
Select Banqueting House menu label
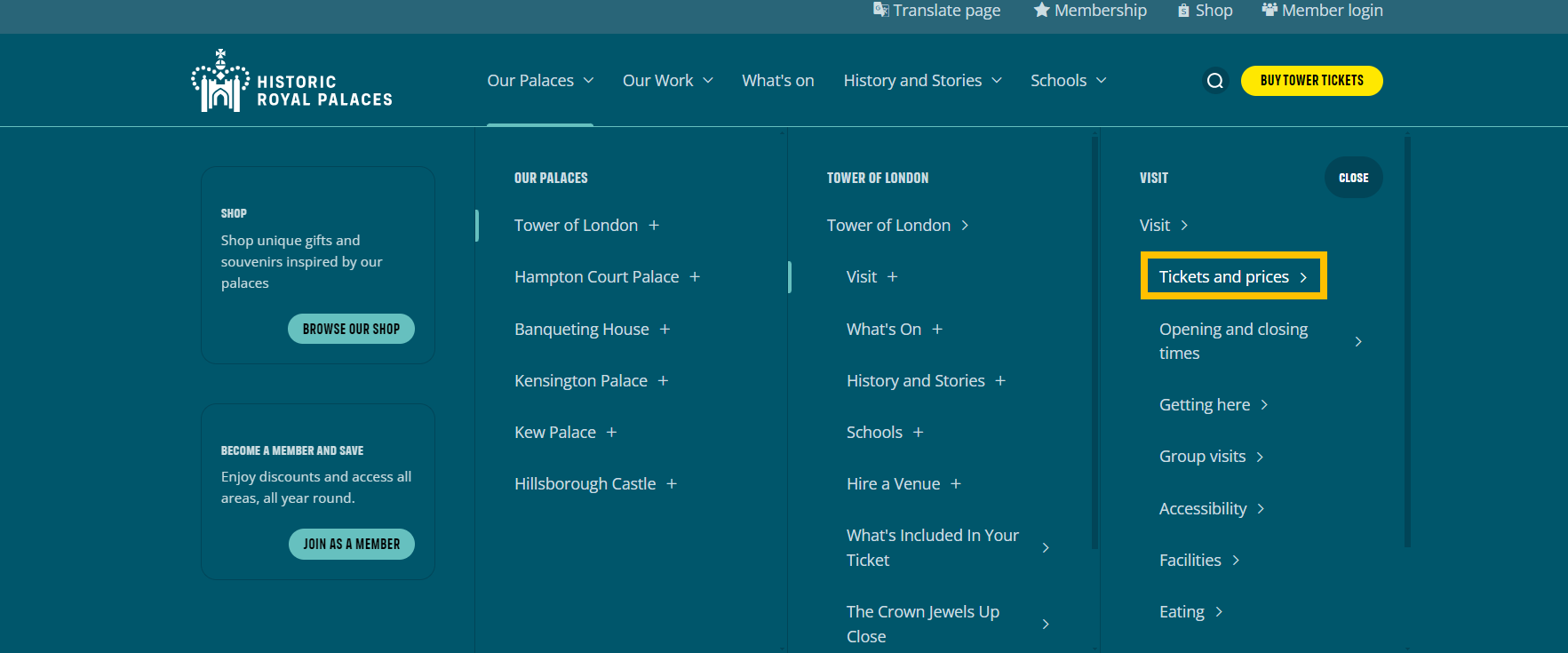582,330
